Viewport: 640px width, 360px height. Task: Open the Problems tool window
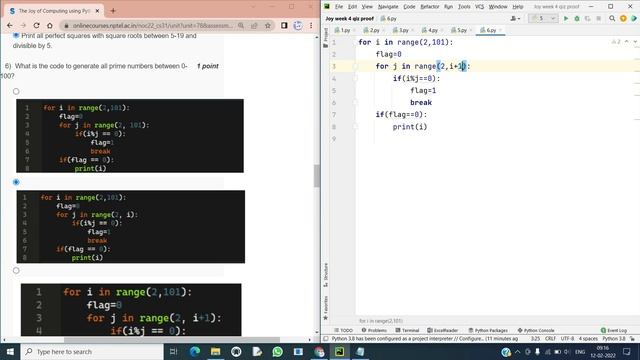click(374, 330)
